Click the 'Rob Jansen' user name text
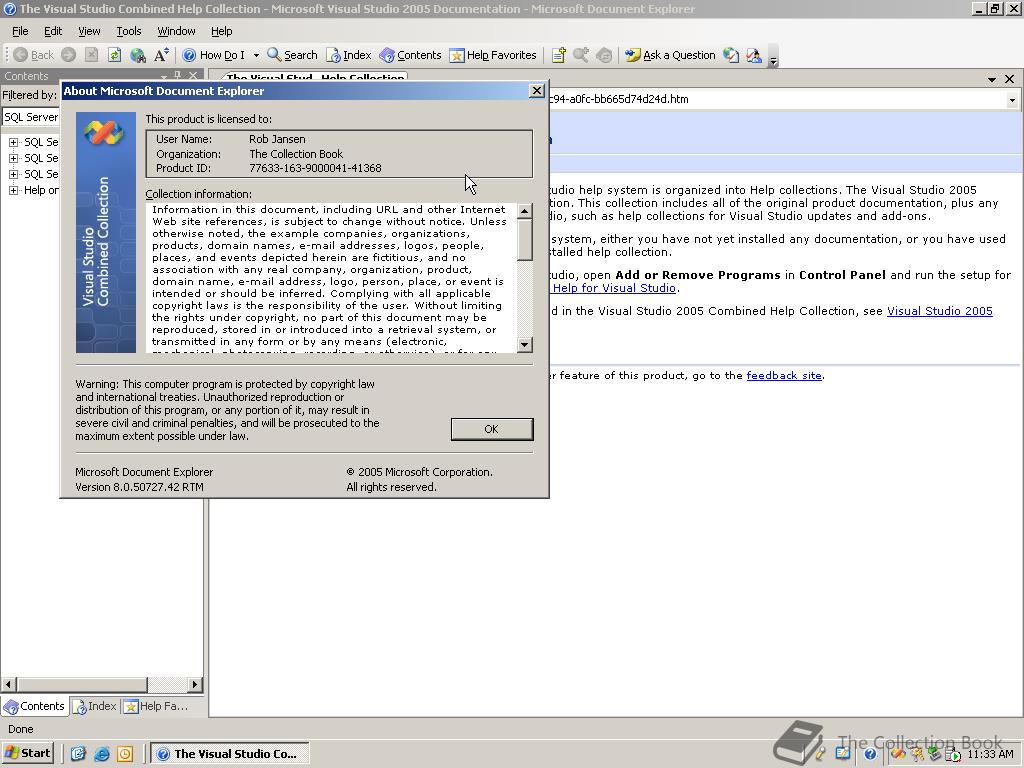Image resolution: width=1024 pixels, height=768 pixels. click(277, 139)
